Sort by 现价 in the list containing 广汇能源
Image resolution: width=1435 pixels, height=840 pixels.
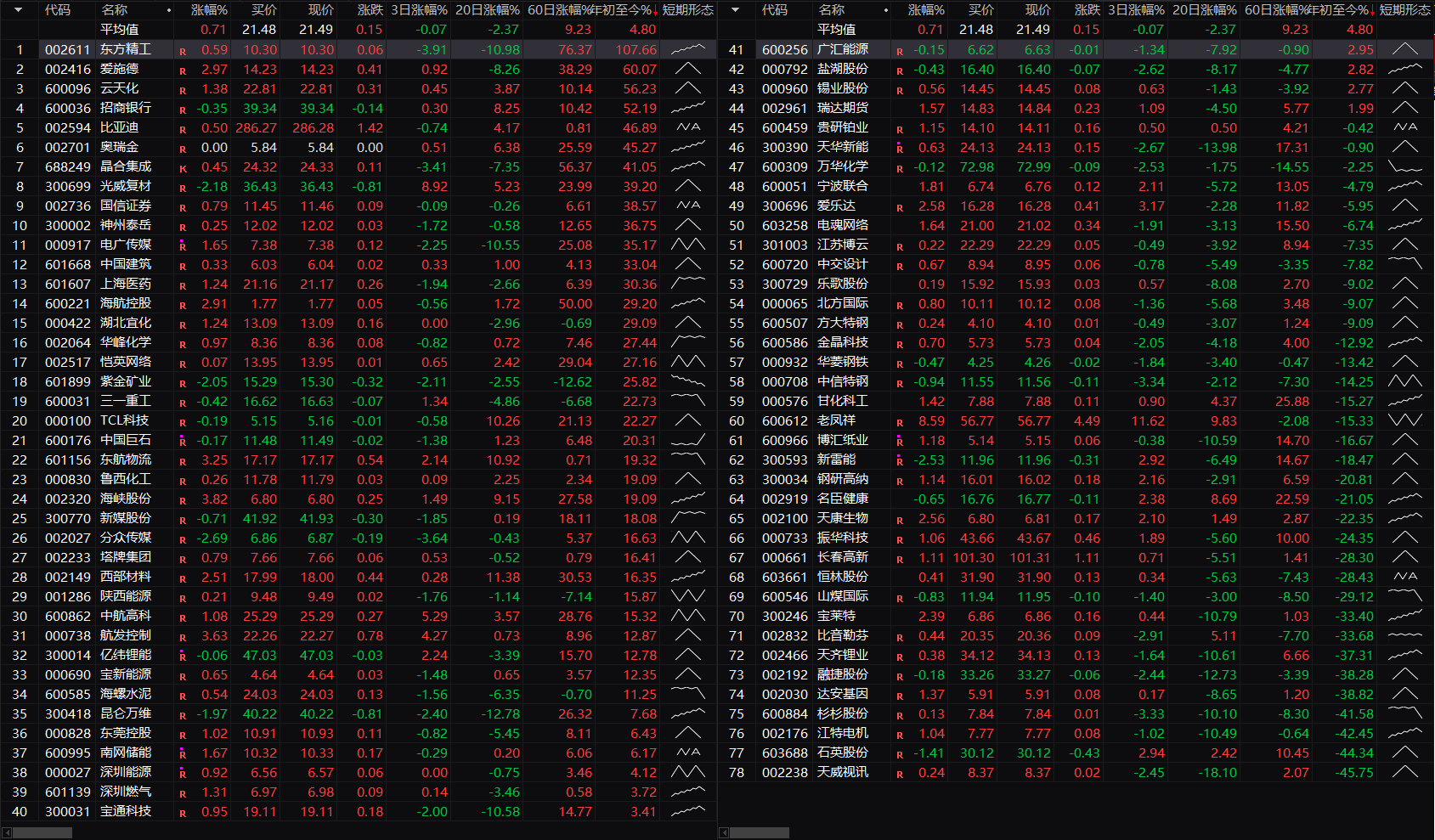(1038, 10)
